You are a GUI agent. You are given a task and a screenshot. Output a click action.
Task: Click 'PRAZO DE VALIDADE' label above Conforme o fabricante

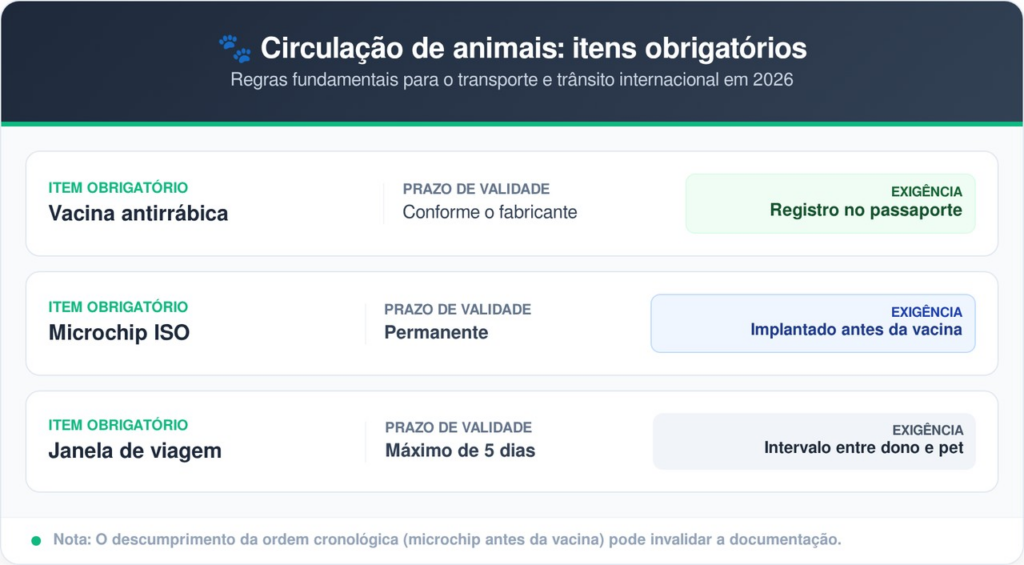coord(476,189)
